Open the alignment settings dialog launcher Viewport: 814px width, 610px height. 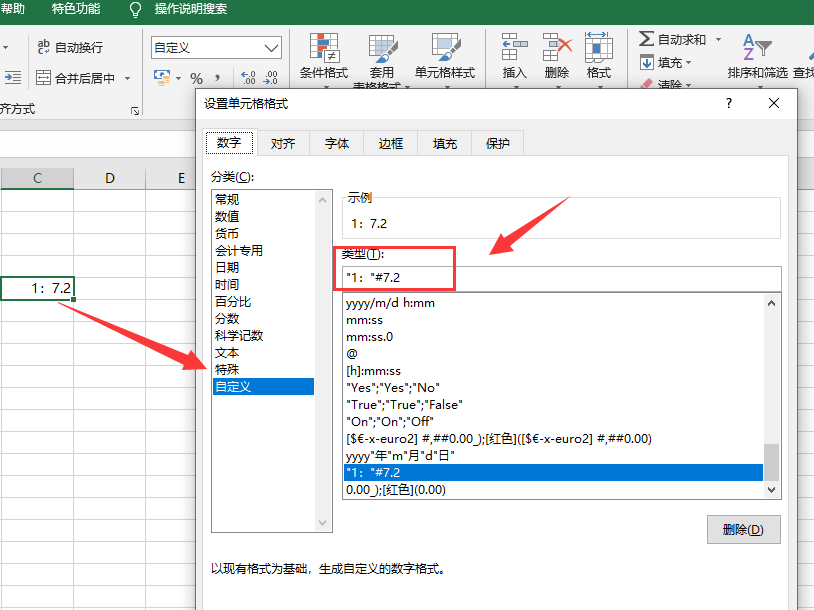(x=135, y=111)
